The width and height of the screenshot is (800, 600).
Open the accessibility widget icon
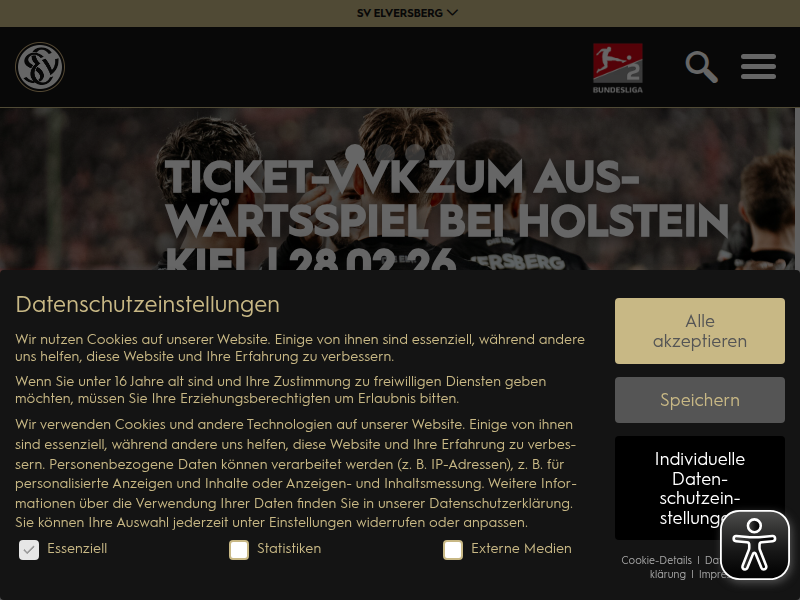pyautogui.click(x=755, y=545)
